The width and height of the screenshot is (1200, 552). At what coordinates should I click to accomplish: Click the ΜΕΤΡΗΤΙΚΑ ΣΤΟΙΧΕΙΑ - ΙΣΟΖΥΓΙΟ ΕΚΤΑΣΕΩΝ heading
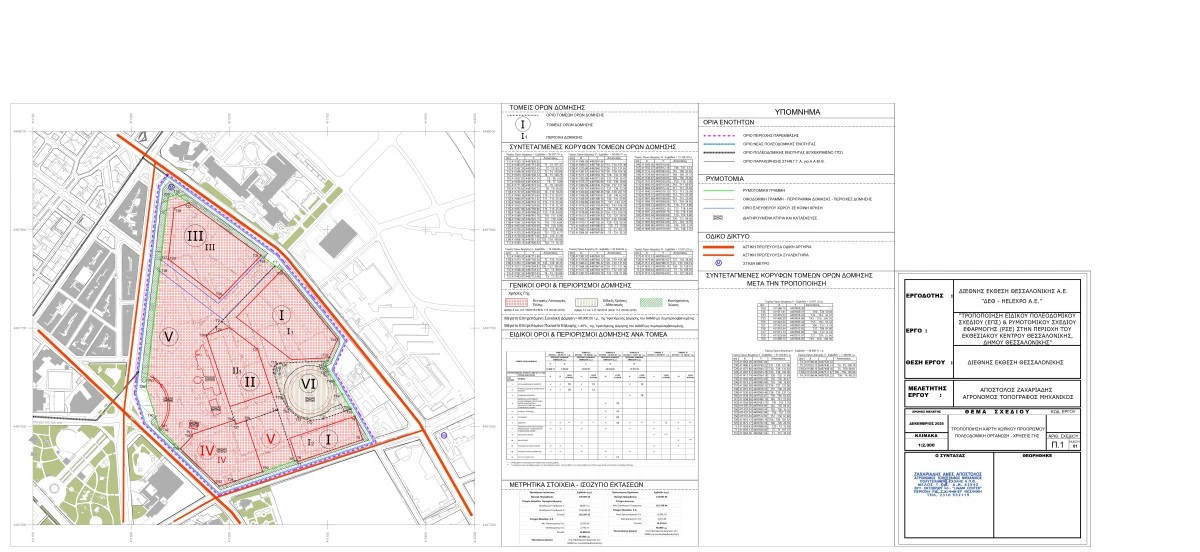click(x=598, y=483)
